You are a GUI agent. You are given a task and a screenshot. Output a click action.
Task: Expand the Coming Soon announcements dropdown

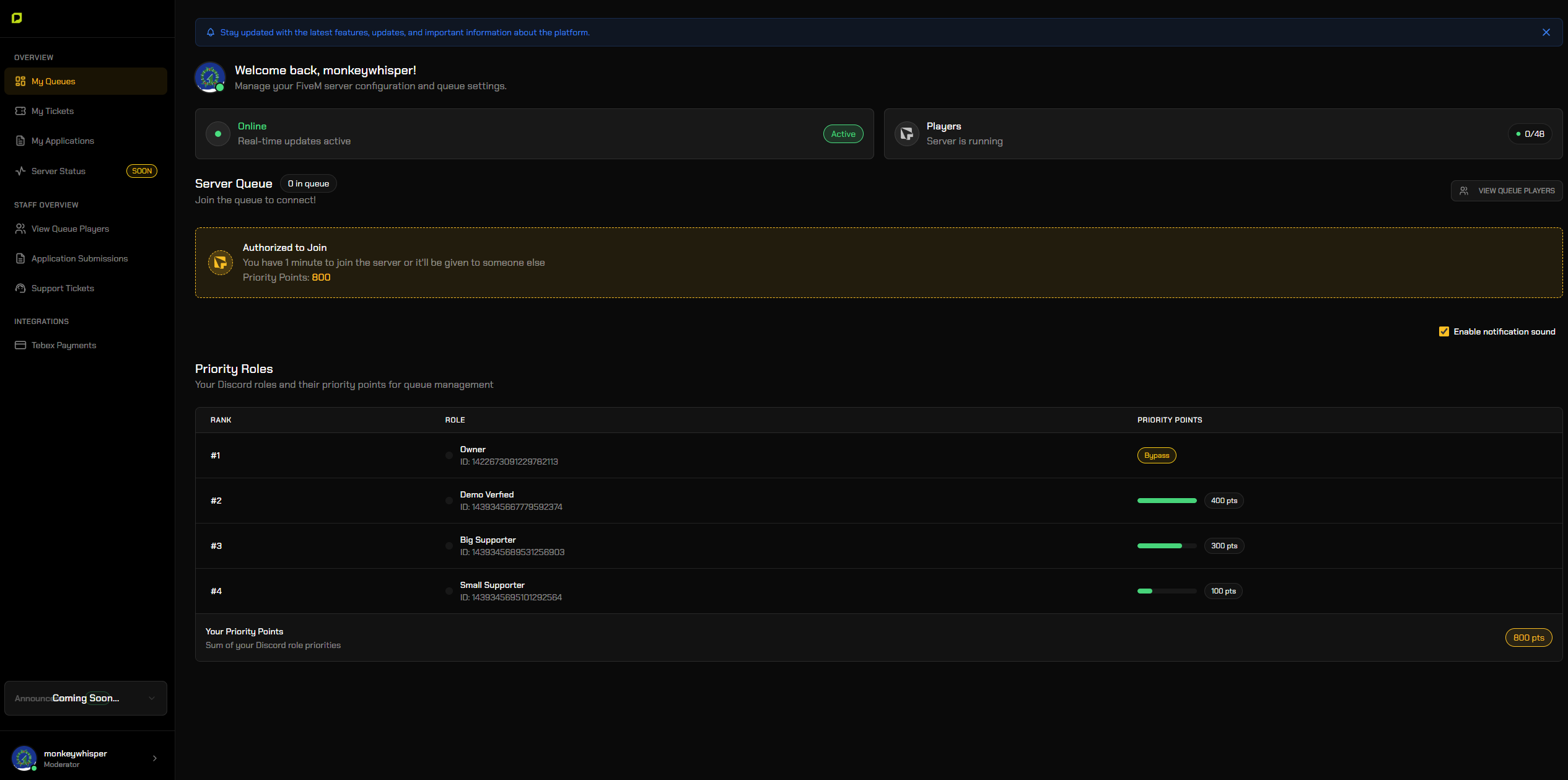click(x=152, y=698)
